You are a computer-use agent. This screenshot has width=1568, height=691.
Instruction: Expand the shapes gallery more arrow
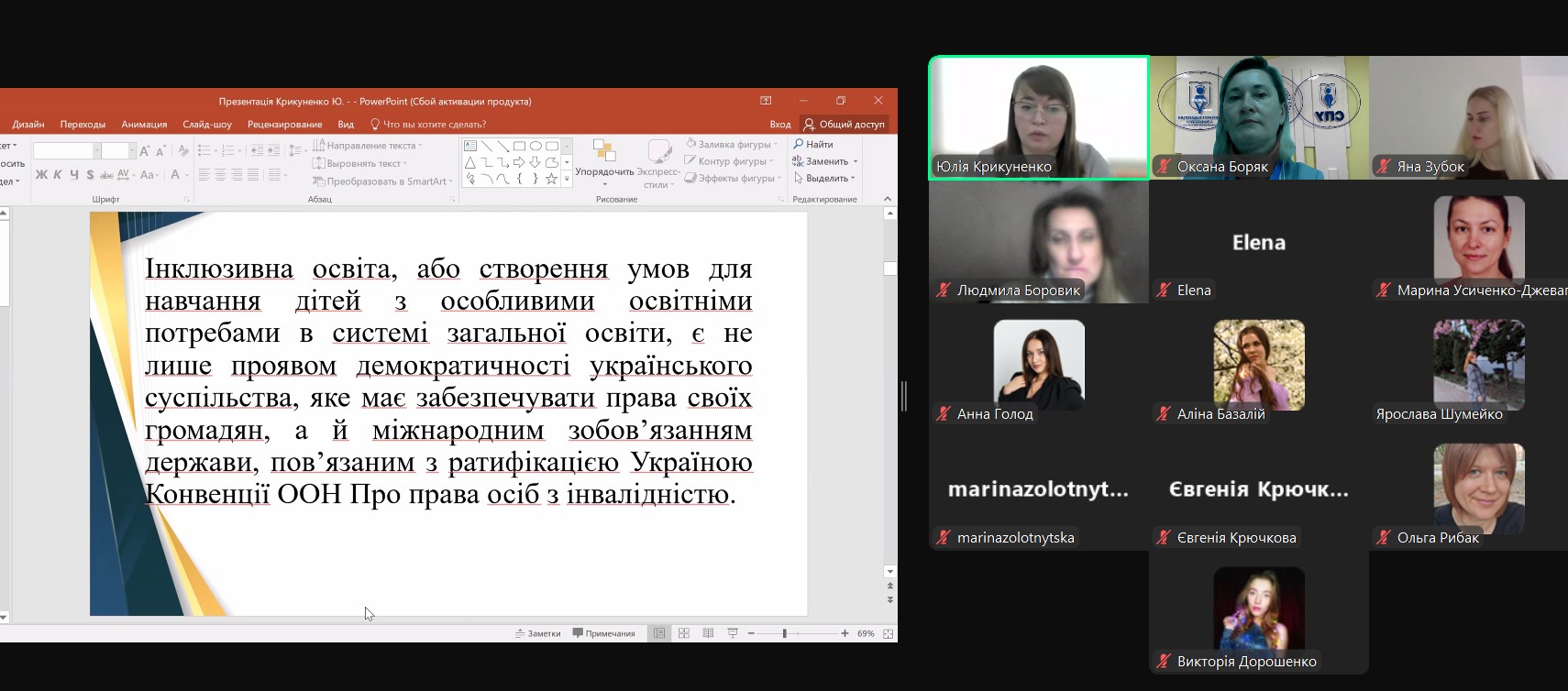click(567, 180)
